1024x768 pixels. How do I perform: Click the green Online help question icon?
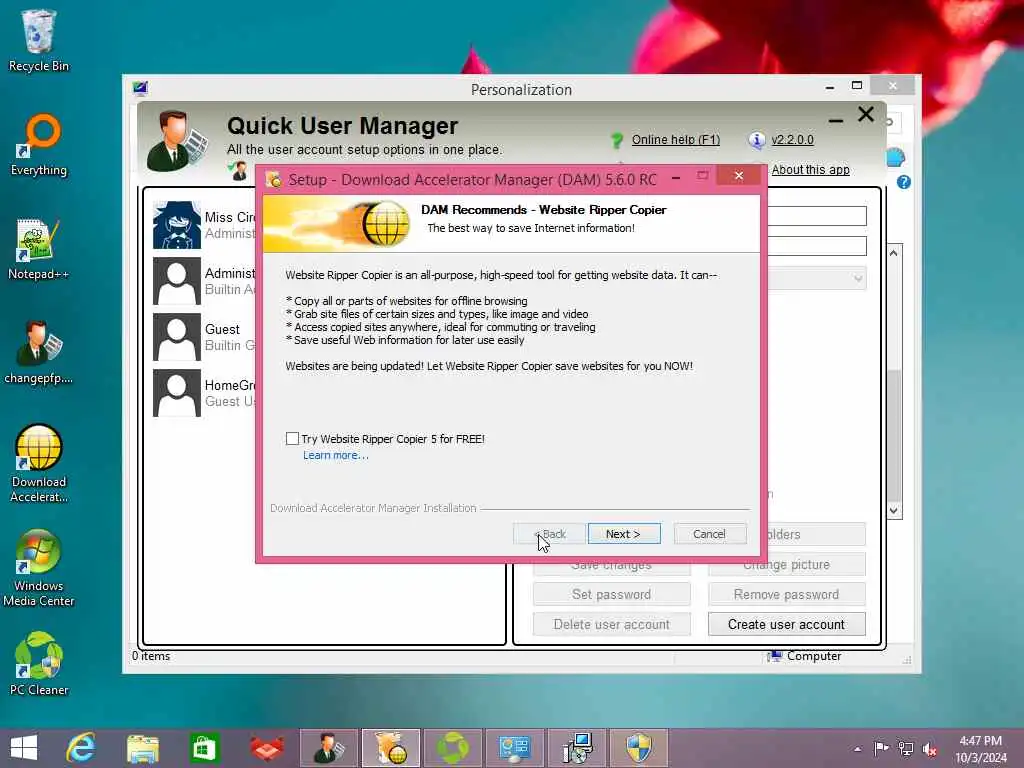(x=616, y=140)
